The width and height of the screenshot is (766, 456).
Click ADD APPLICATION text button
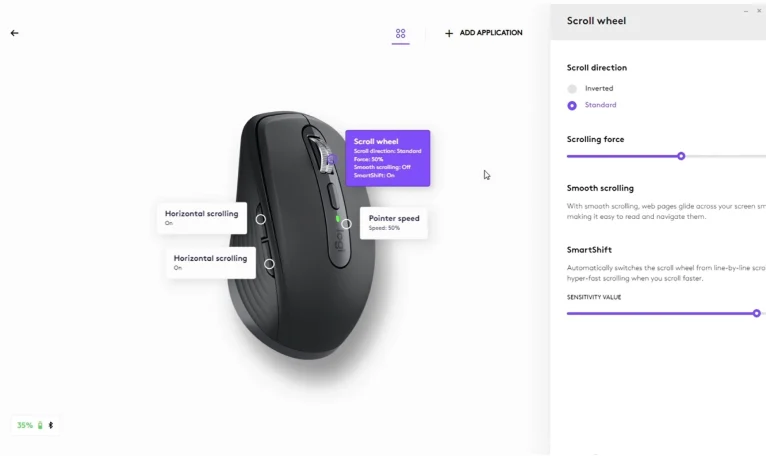(x=491, y=33)
